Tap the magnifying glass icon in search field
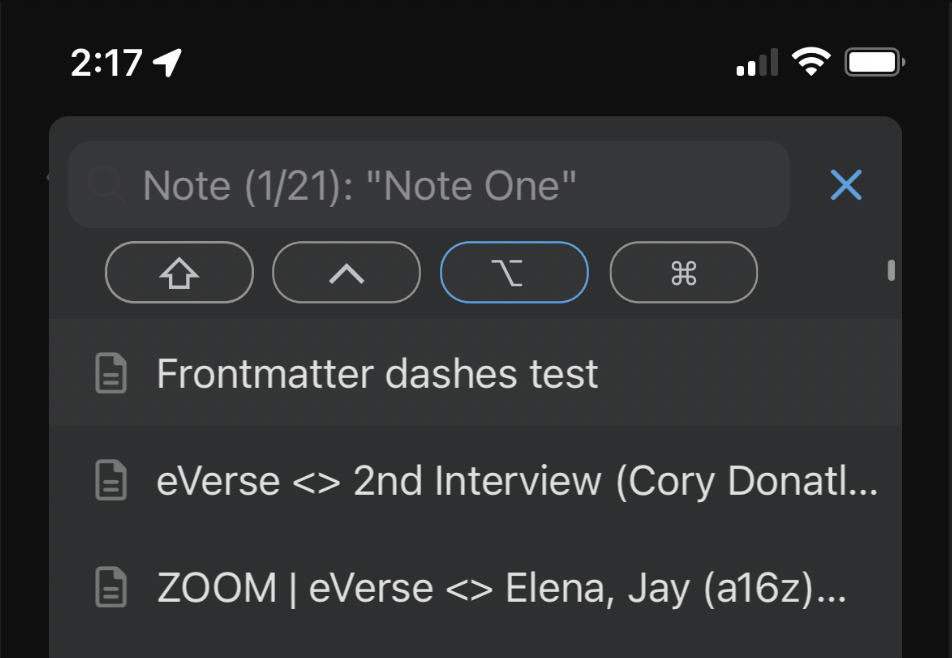Image resolution: width=952 pixels, height=658 pixels. [x=109, y=185]
